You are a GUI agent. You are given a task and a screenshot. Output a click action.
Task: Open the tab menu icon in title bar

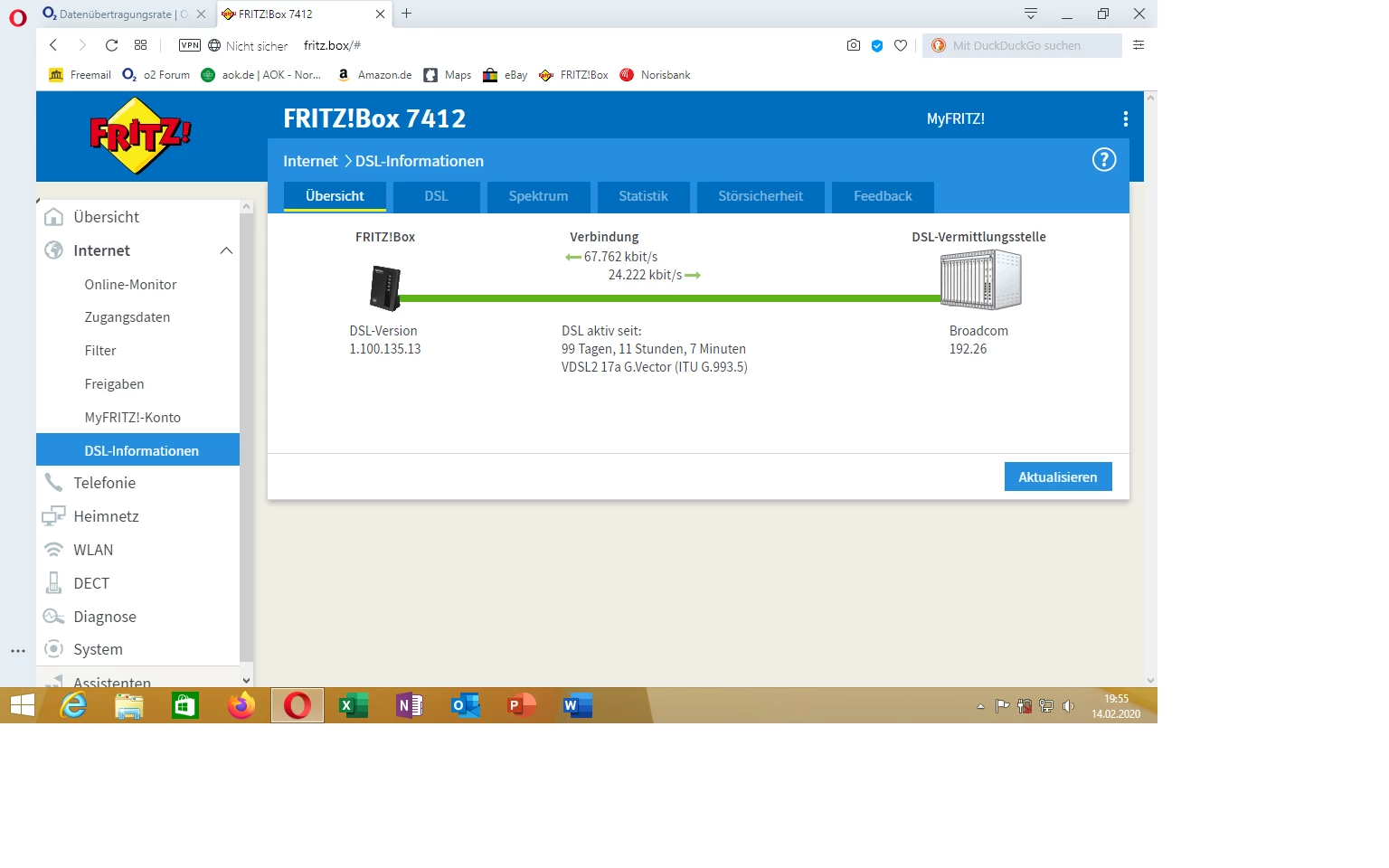point(1030,14)
